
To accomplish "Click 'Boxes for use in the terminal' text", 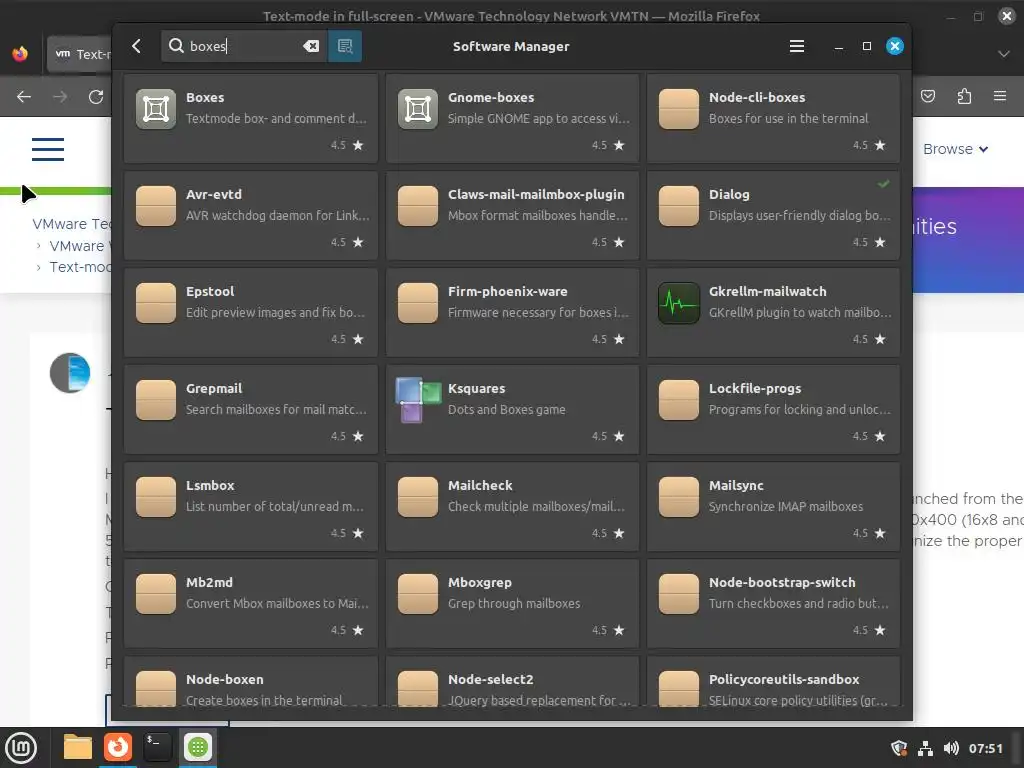I will [788, 118].
